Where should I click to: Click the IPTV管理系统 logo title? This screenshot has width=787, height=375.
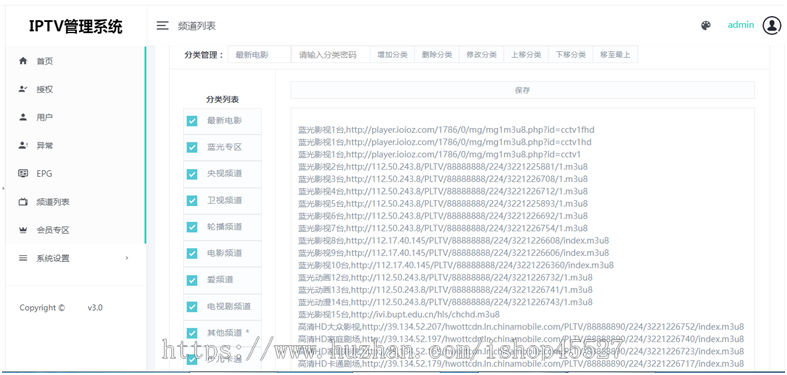pos(75,26)
